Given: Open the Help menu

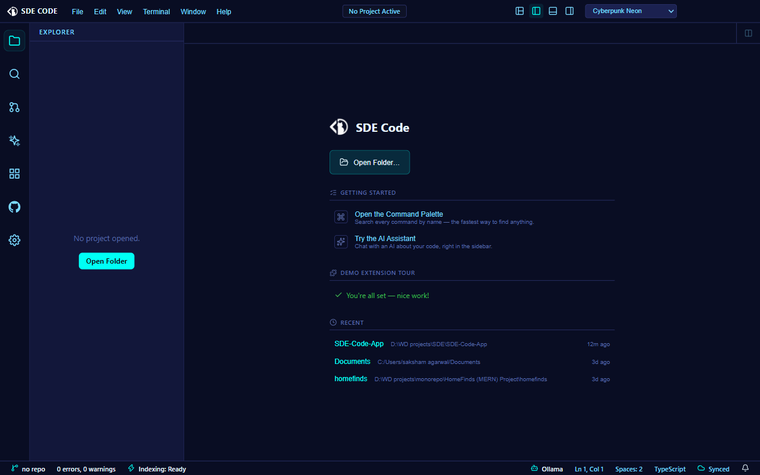Looking at the screenshot, I should click(223, 12).
